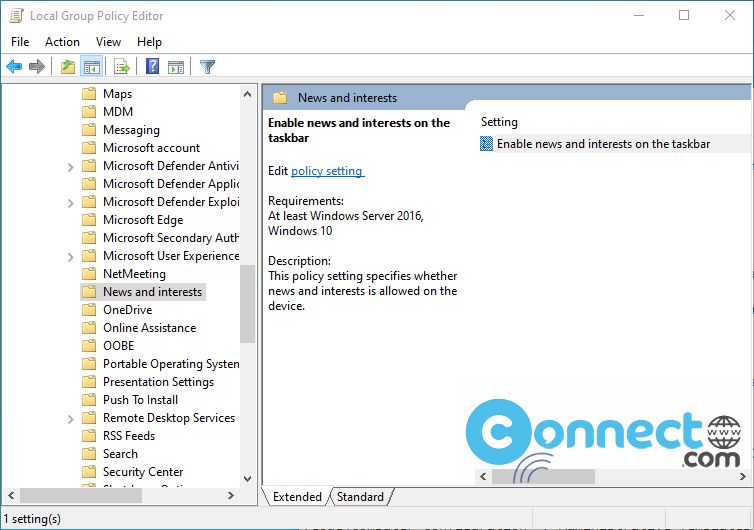Viewport: 754px width, 530px height.
Task: Select Presentation Settings folder
Action: pos(158,382)
